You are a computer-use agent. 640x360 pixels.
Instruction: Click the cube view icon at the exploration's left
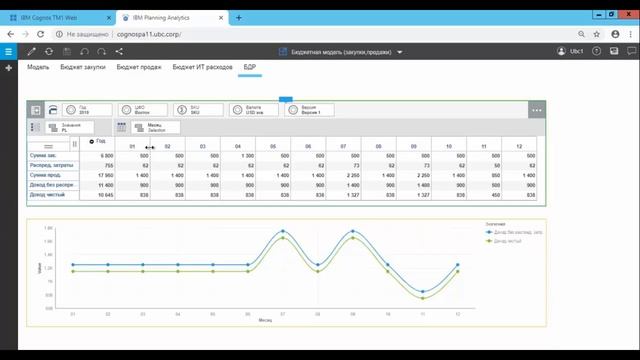pyautogui.click(x=36, y=110)
